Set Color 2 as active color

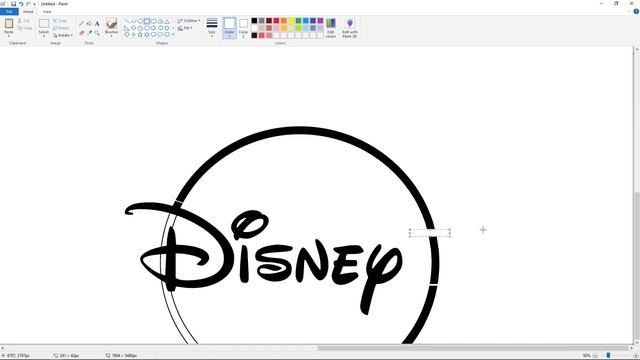click(243, 28)
